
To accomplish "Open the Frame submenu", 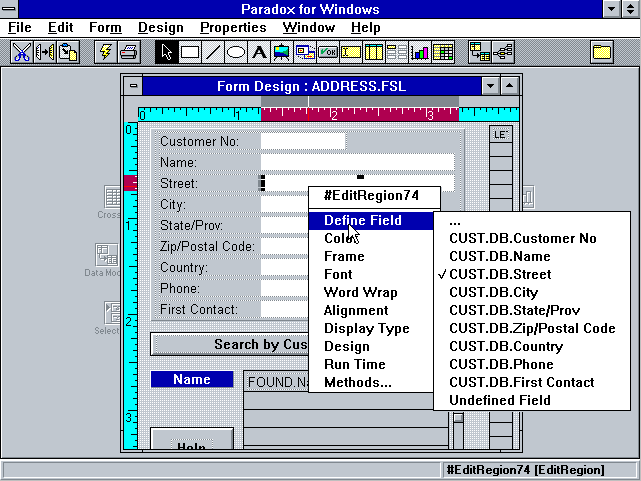I will click(371, 256).
